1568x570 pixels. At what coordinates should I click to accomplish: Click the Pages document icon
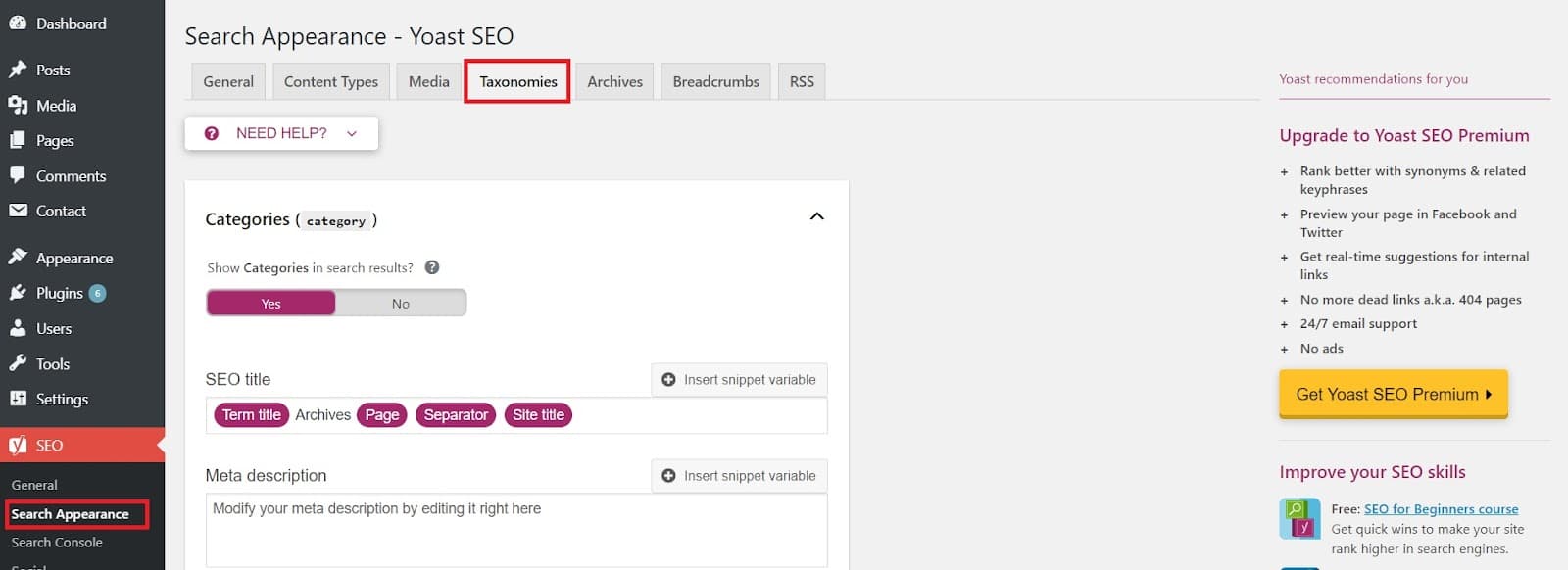18,140
